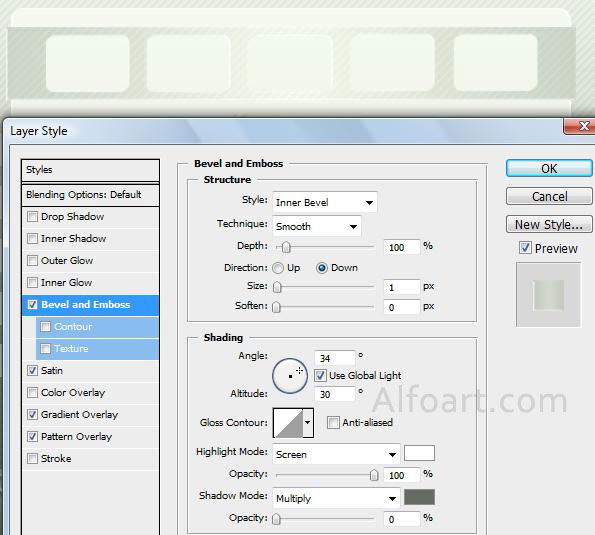
Task: Click the layer style preview thumbnail
Action: tap(548, 295)
